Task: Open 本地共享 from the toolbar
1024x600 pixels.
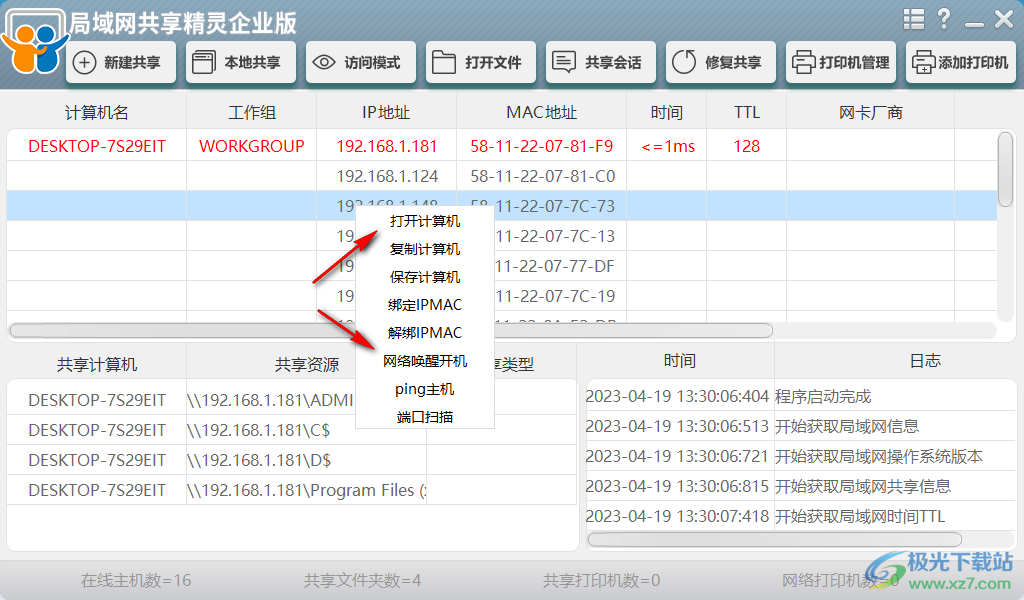Action: tap(241, 63)
